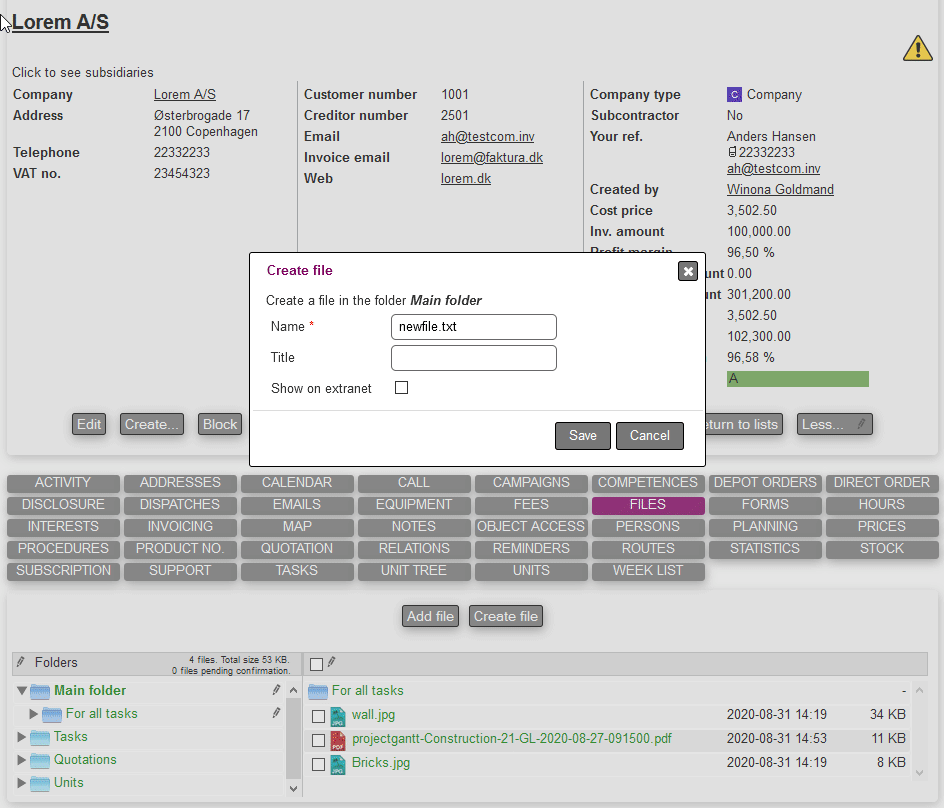Click the pencil icon beside Main folder
This screenshot has height=808, width=944.
[277, 690]
